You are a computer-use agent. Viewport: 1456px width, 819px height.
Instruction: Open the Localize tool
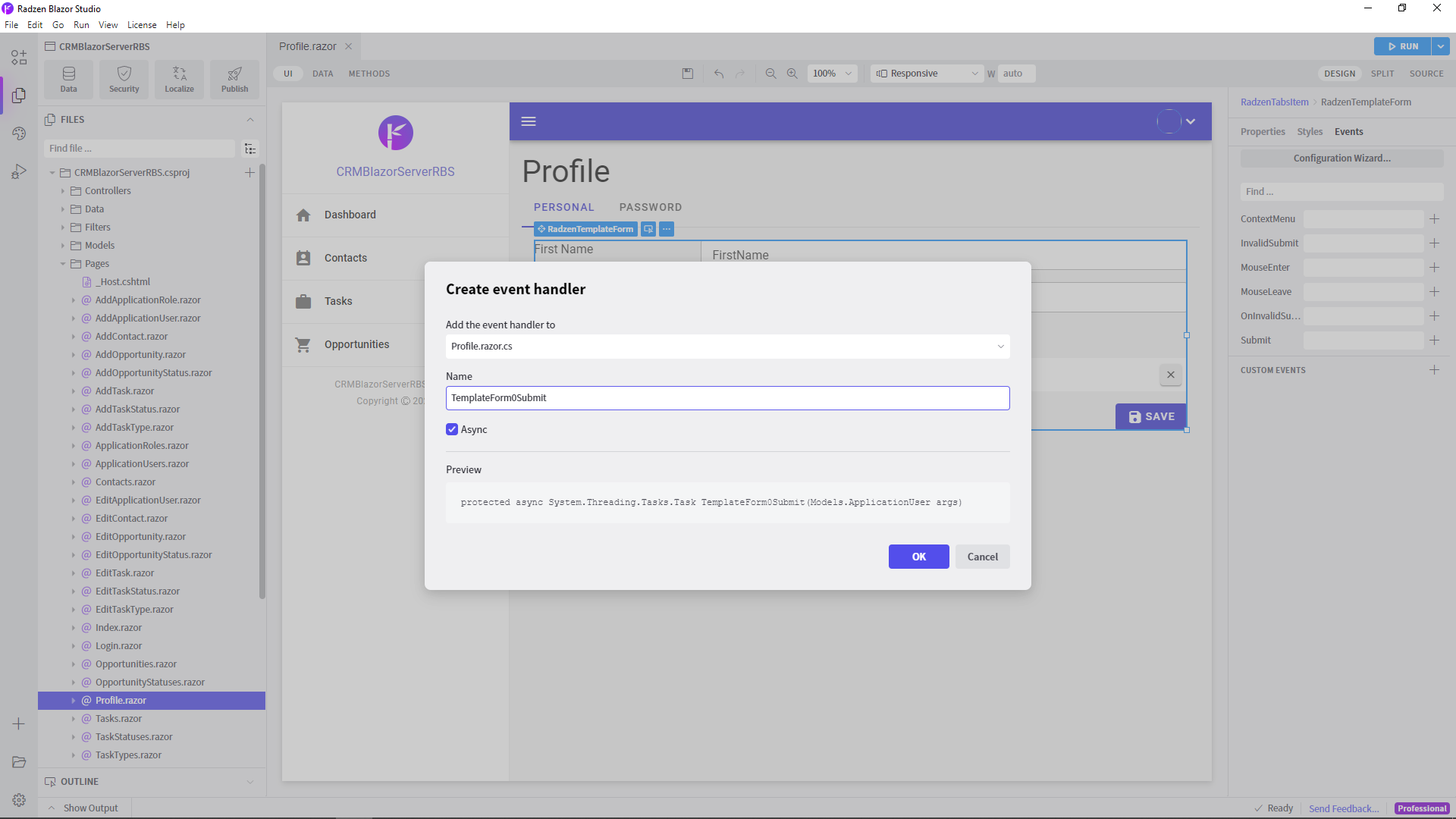[180, 80]
